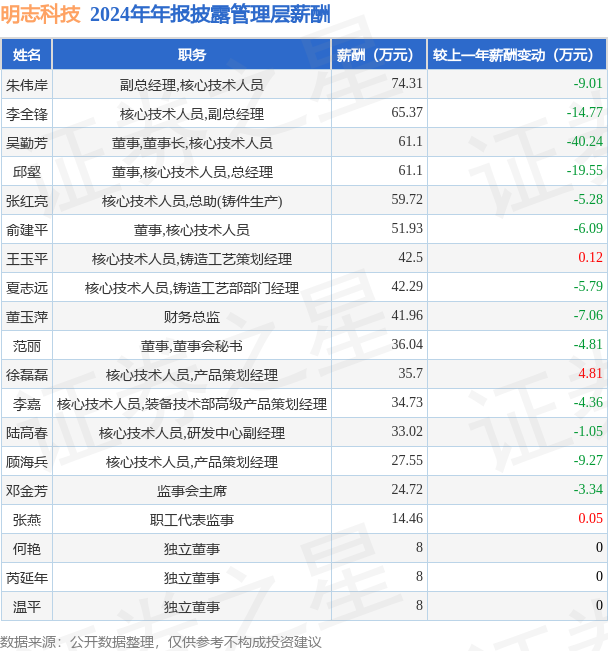
Task: Click the salary value 42.5
Action: (410, 257)
